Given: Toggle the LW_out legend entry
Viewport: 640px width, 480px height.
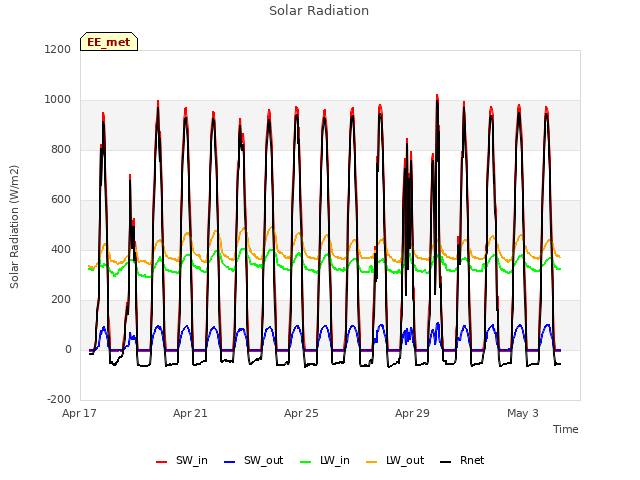Looking at the screenshot, I should pos(395,460).
